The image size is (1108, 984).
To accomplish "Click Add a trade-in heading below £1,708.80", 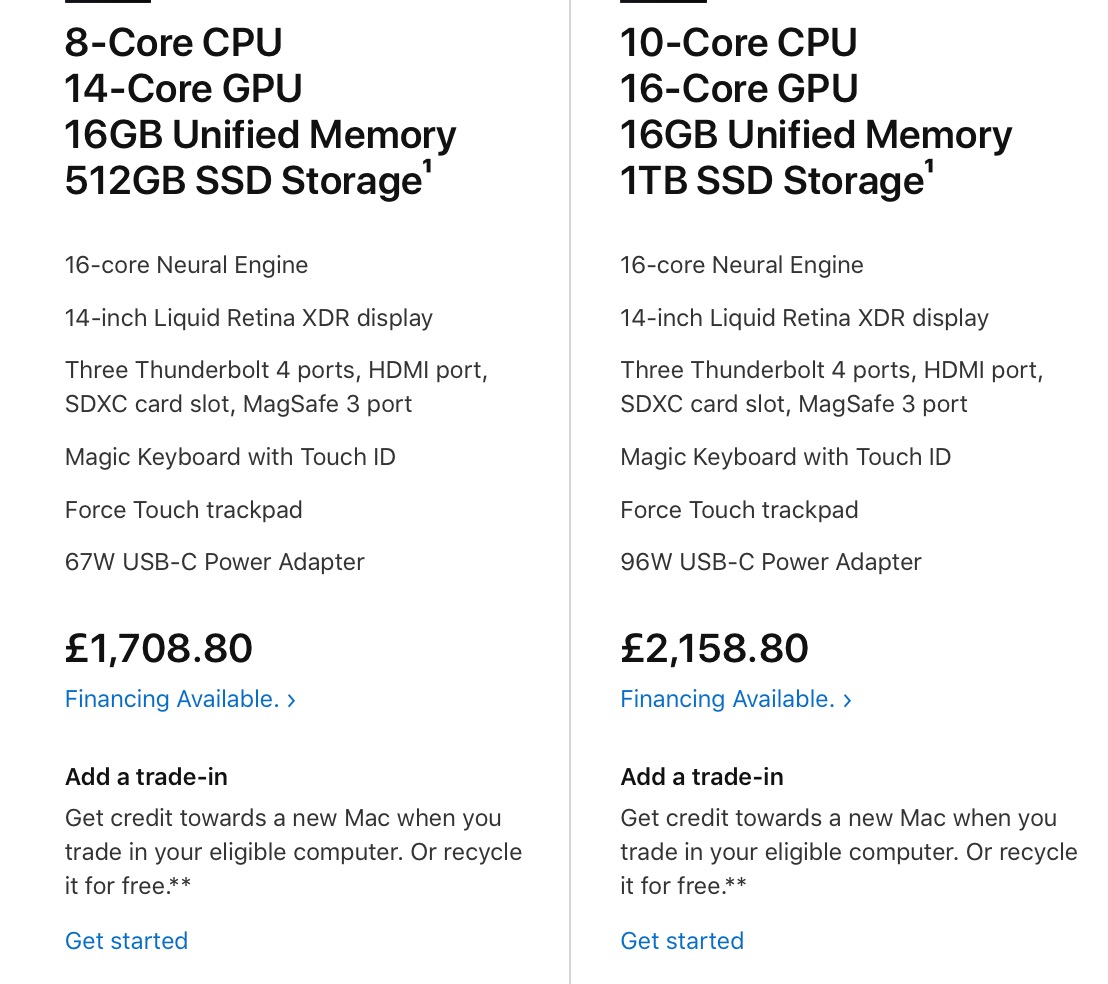I will [146, 777].
